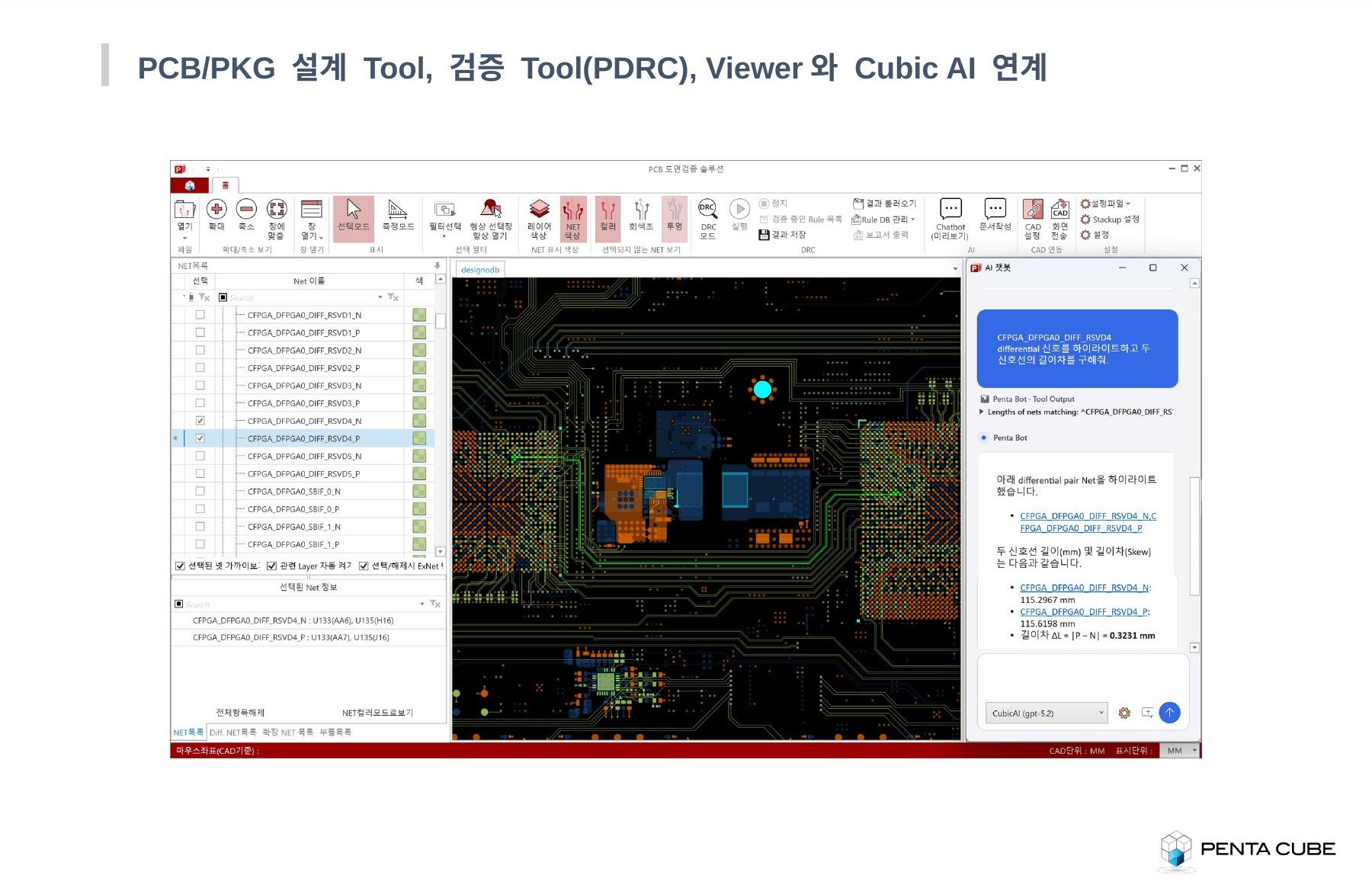The width and height of the screenshot is (1372, 891).
Task: Select 레이어 색상 layer color display
Action: (x=539, y=219)
